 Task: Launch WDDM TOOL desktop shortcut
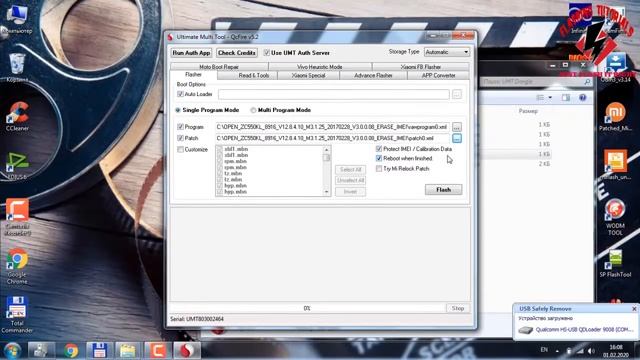coord(615,216)
